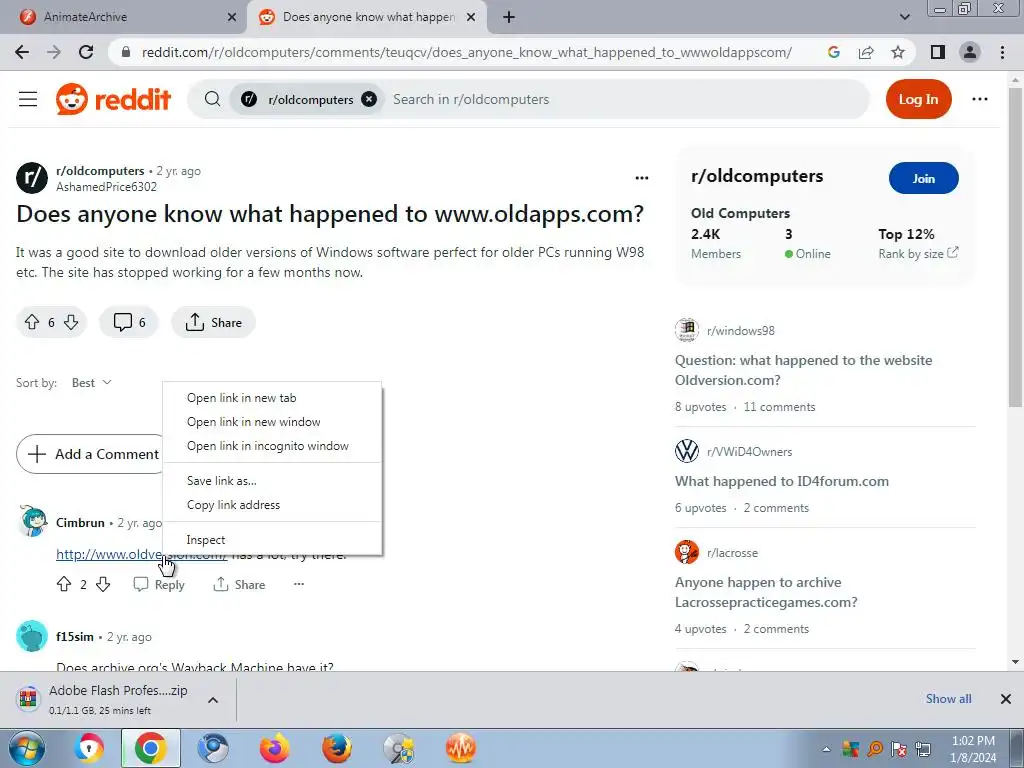
Task: Open Chrome's three-dot menu
Action: pos(1002,52)
